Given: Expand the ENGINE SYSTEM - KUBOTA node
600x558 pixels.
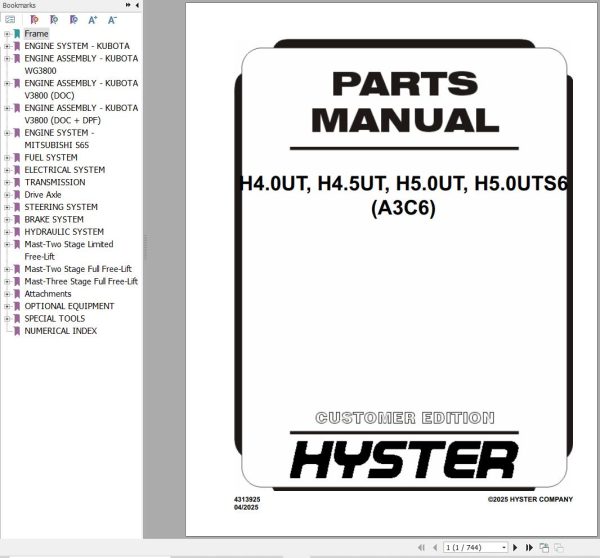Looking at the screenshot, I should (7, 46).
